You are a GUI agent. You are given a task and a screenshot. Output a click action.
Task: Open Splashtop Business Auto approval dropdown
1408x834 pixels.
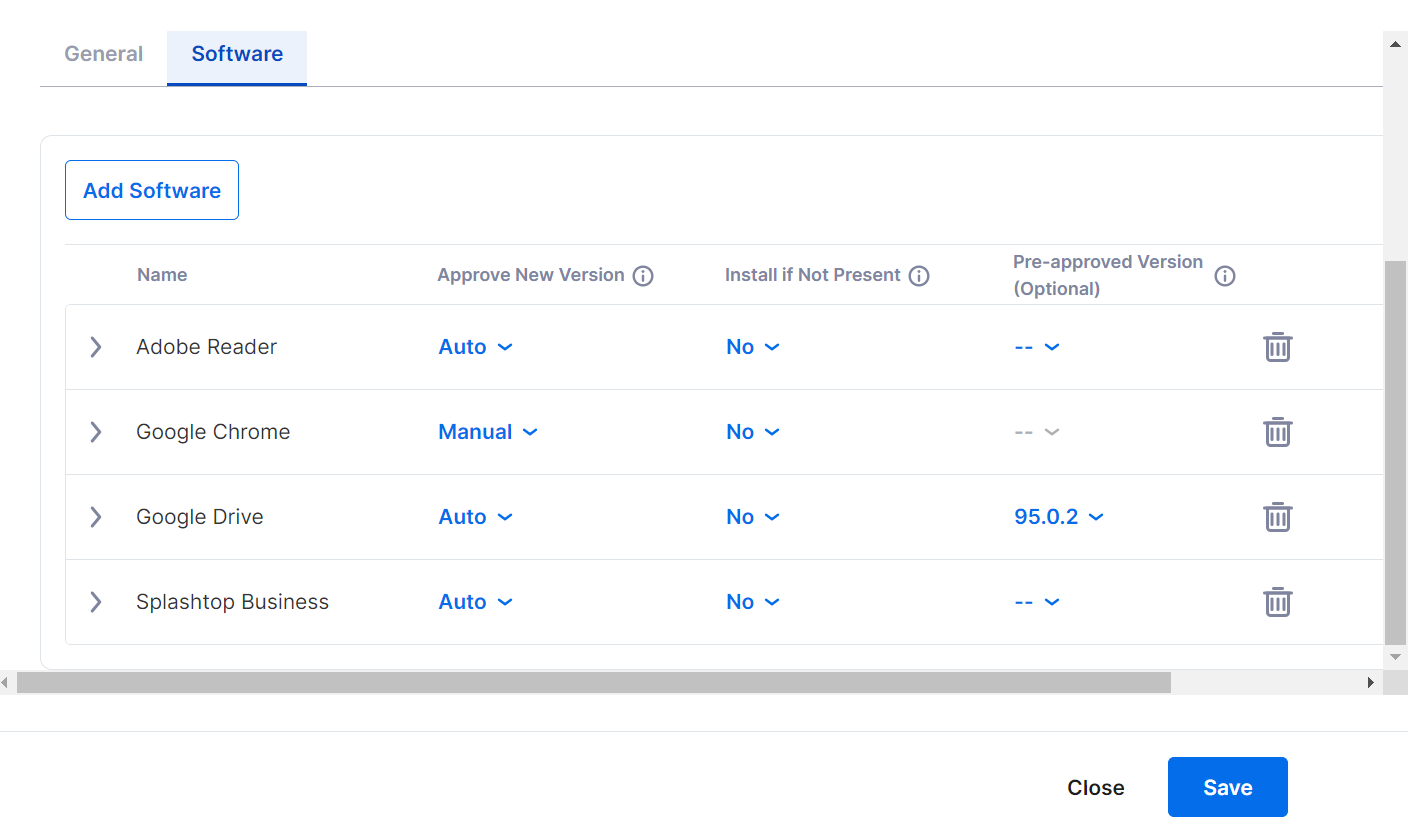coord(475,602)
